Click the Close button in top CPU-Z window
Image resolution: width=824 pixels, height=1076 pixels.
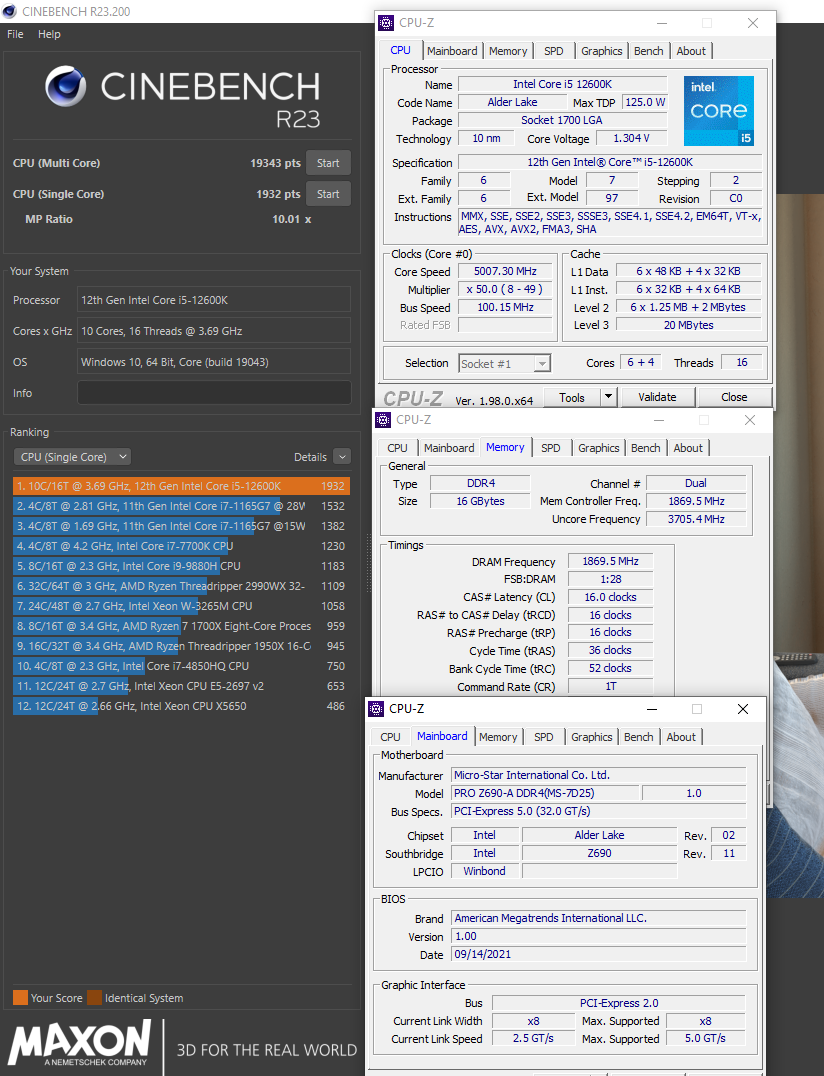click(734, 397)
